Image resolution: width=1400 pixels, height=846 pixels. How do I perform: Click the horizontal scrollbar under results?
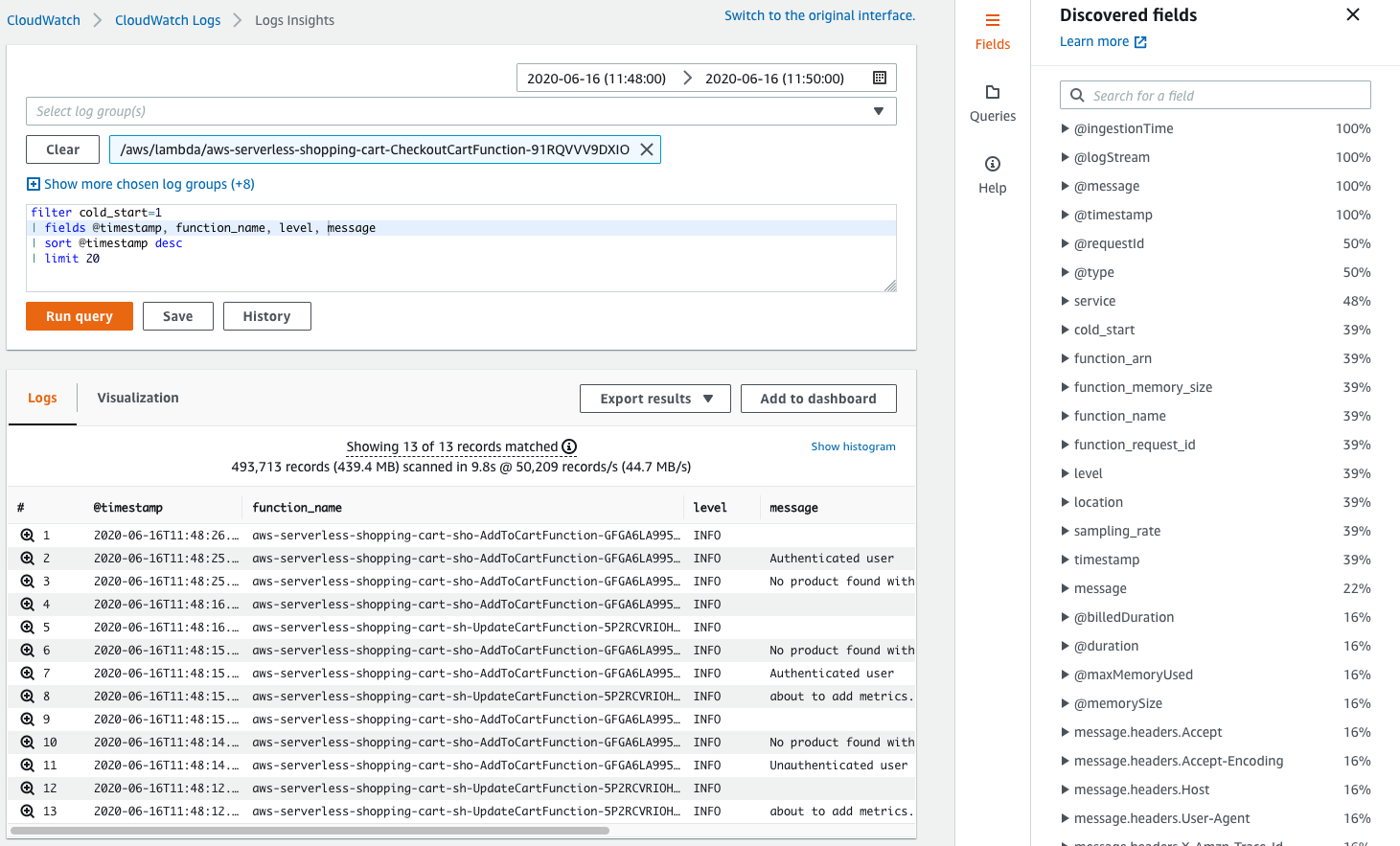310,831
